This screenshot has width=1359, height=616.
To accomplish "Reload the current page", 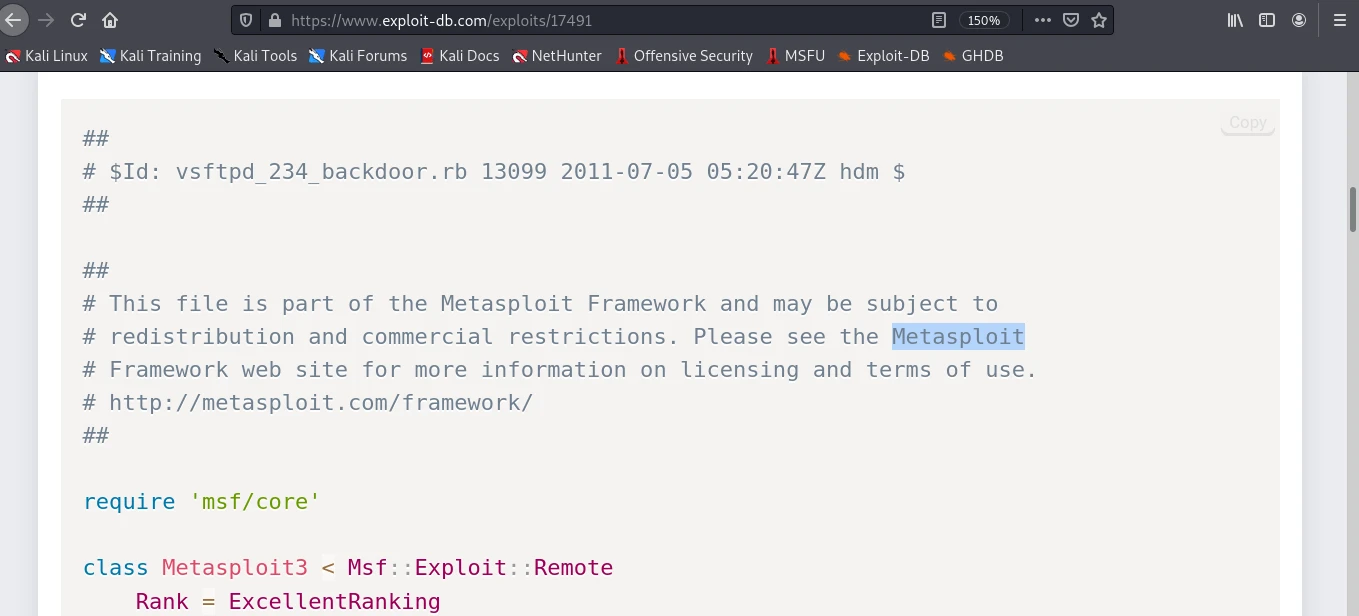I will tap(78, 20).
